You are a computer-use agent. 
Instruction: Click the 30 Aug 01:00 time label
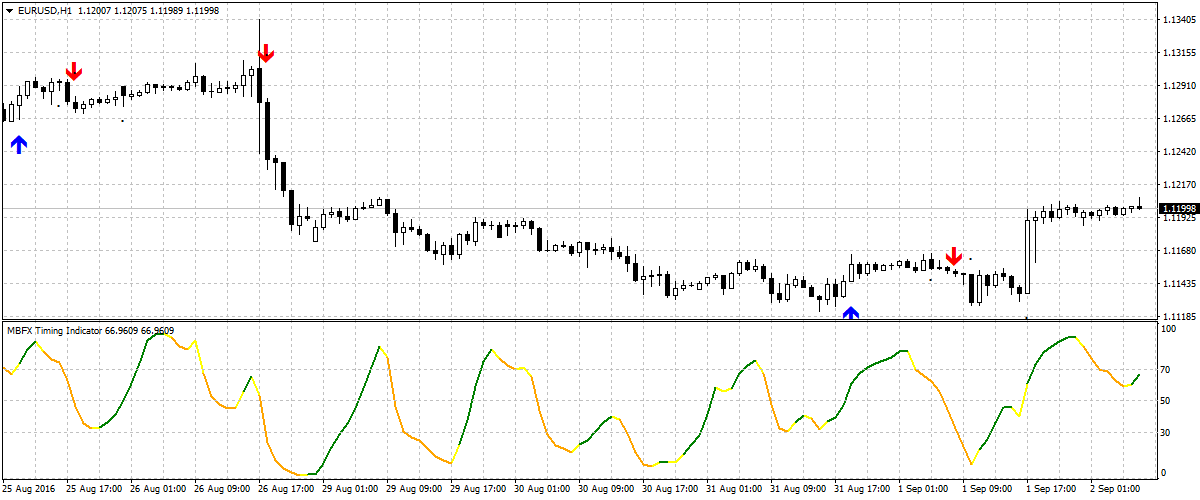click(543, 490)
